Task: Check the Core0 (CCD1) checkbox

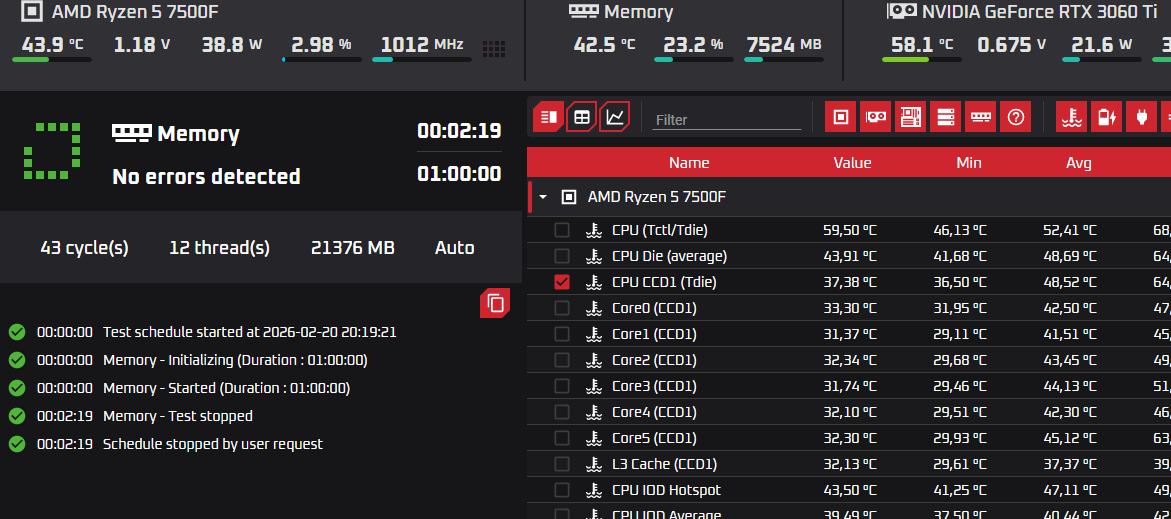Action: pyautogui.click(x=562, y=308)
